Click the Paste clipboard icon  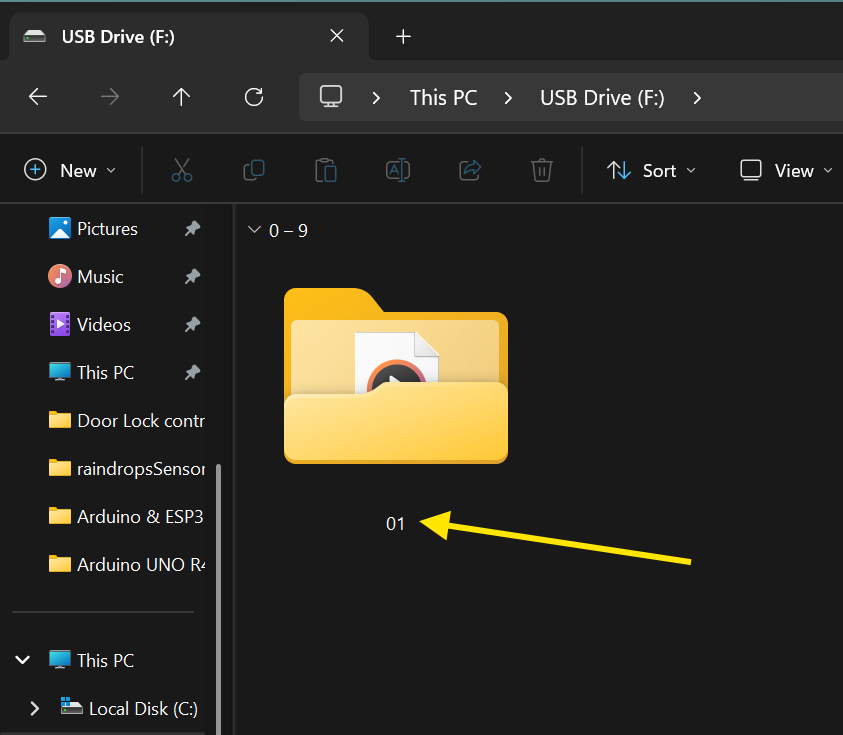pos(326,170)
